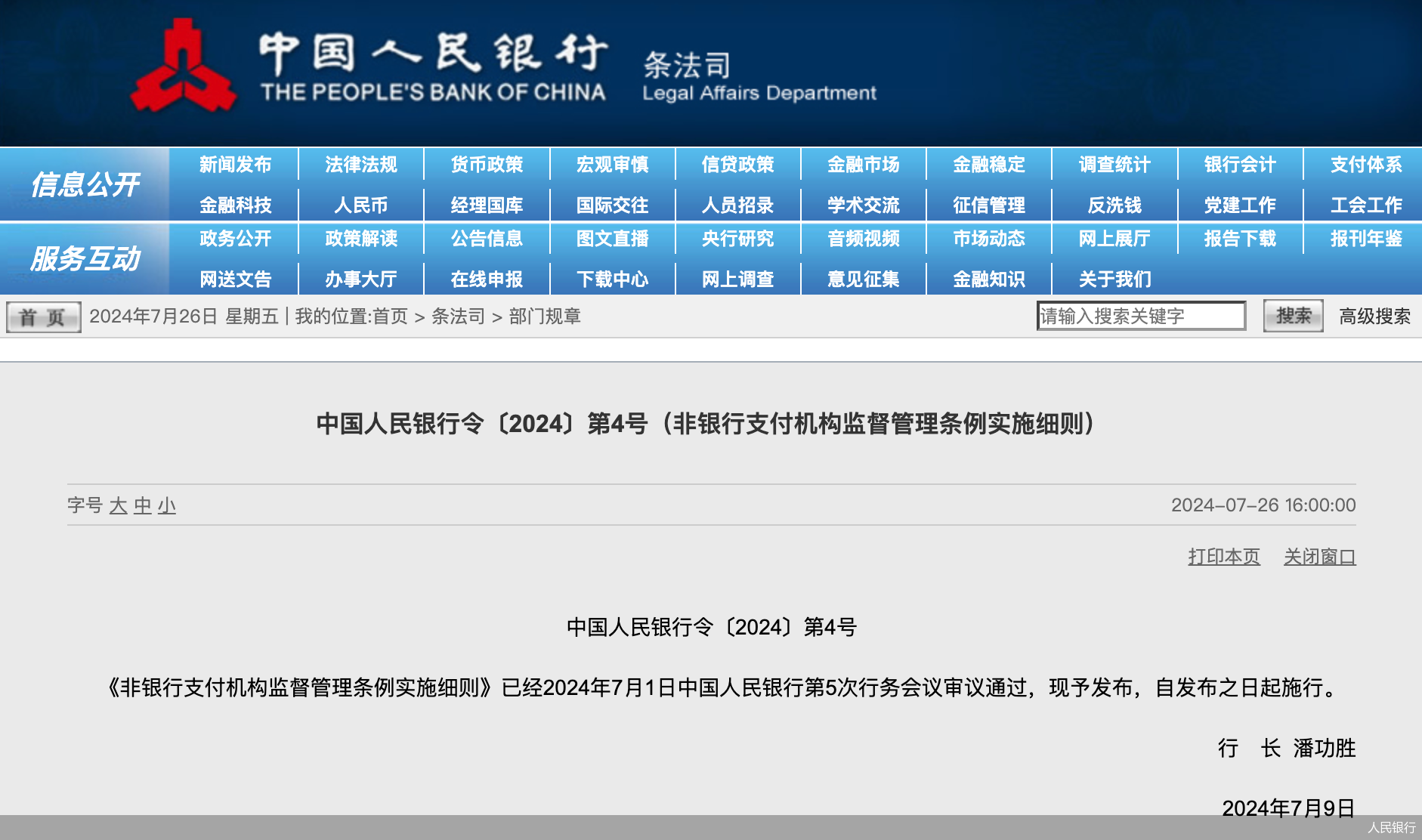1422x840 pixels.
Task: Click the signature text 行 长 潘功胜
Action: [1287, 748]
